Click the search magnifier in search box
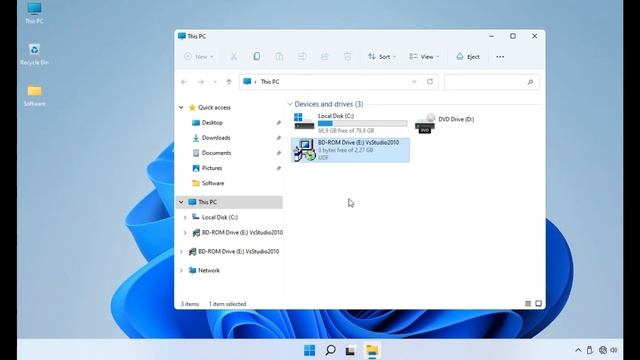Viewport: 640px width, 360px height. 530,82
